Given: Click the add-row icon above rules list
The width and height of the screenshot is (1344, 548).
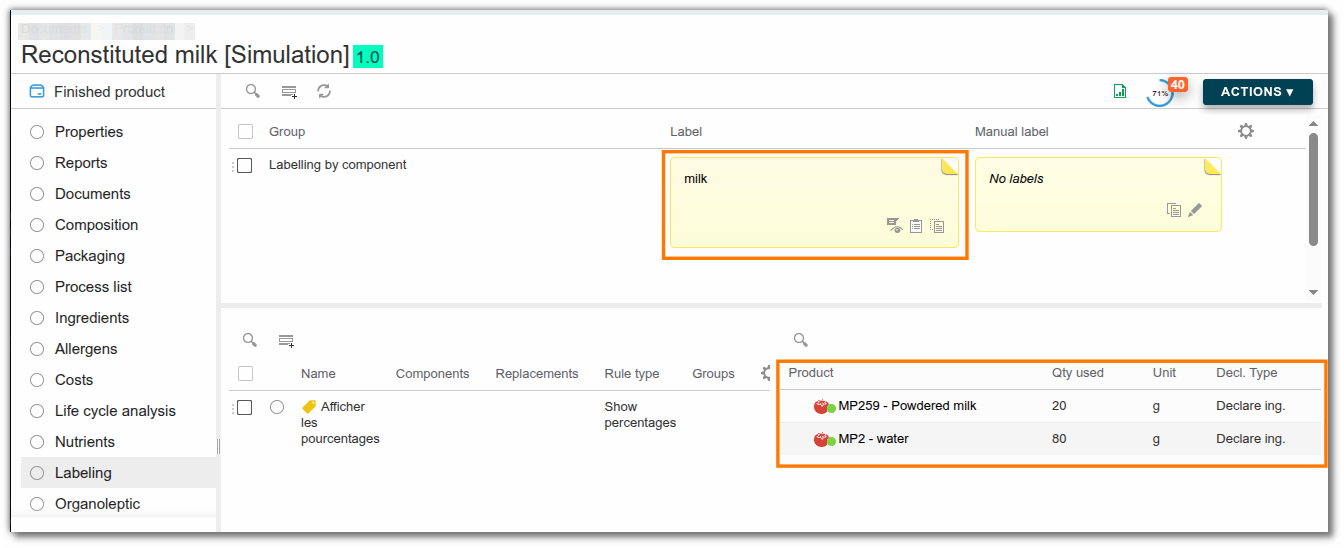Looking at the screenshot, I should point(286,341).
